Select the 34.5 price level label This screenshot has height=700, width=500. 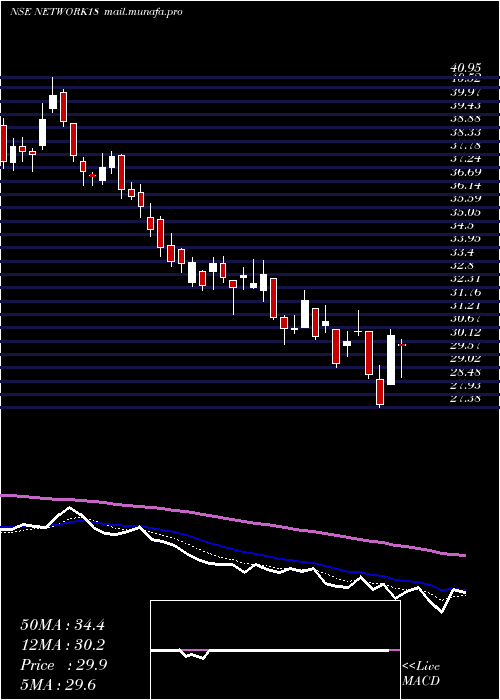(462, 225)
